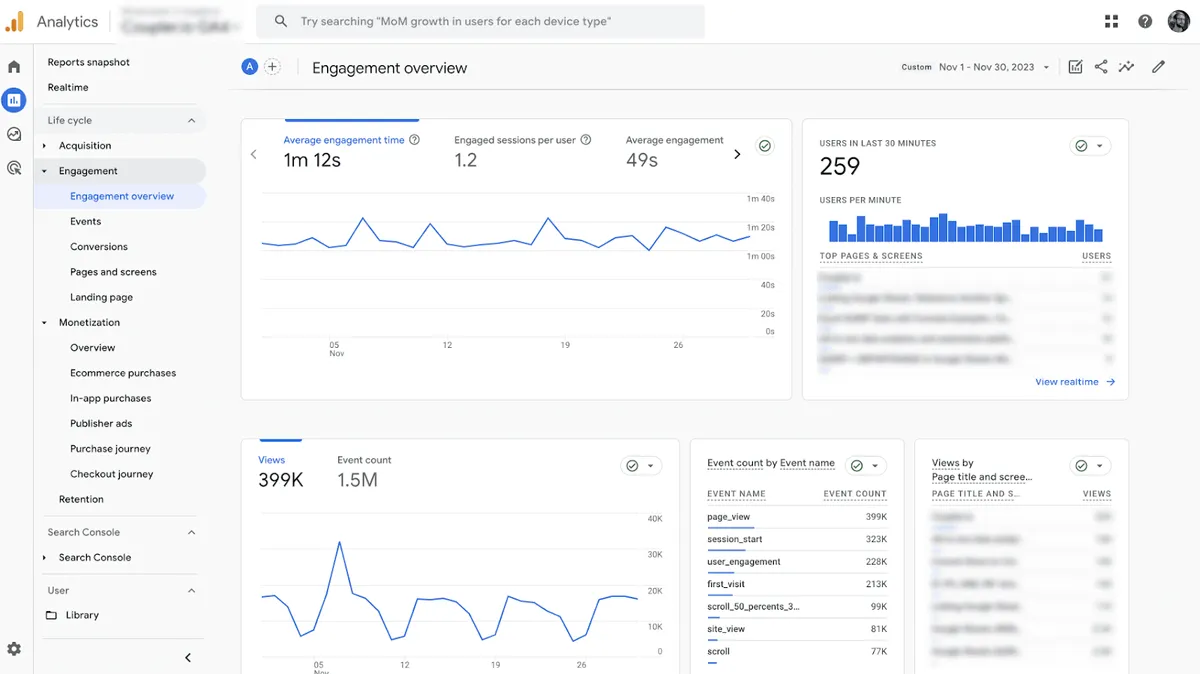Open Ecommerce purchases report
The image size is (1200, 674).
(123, 373)
